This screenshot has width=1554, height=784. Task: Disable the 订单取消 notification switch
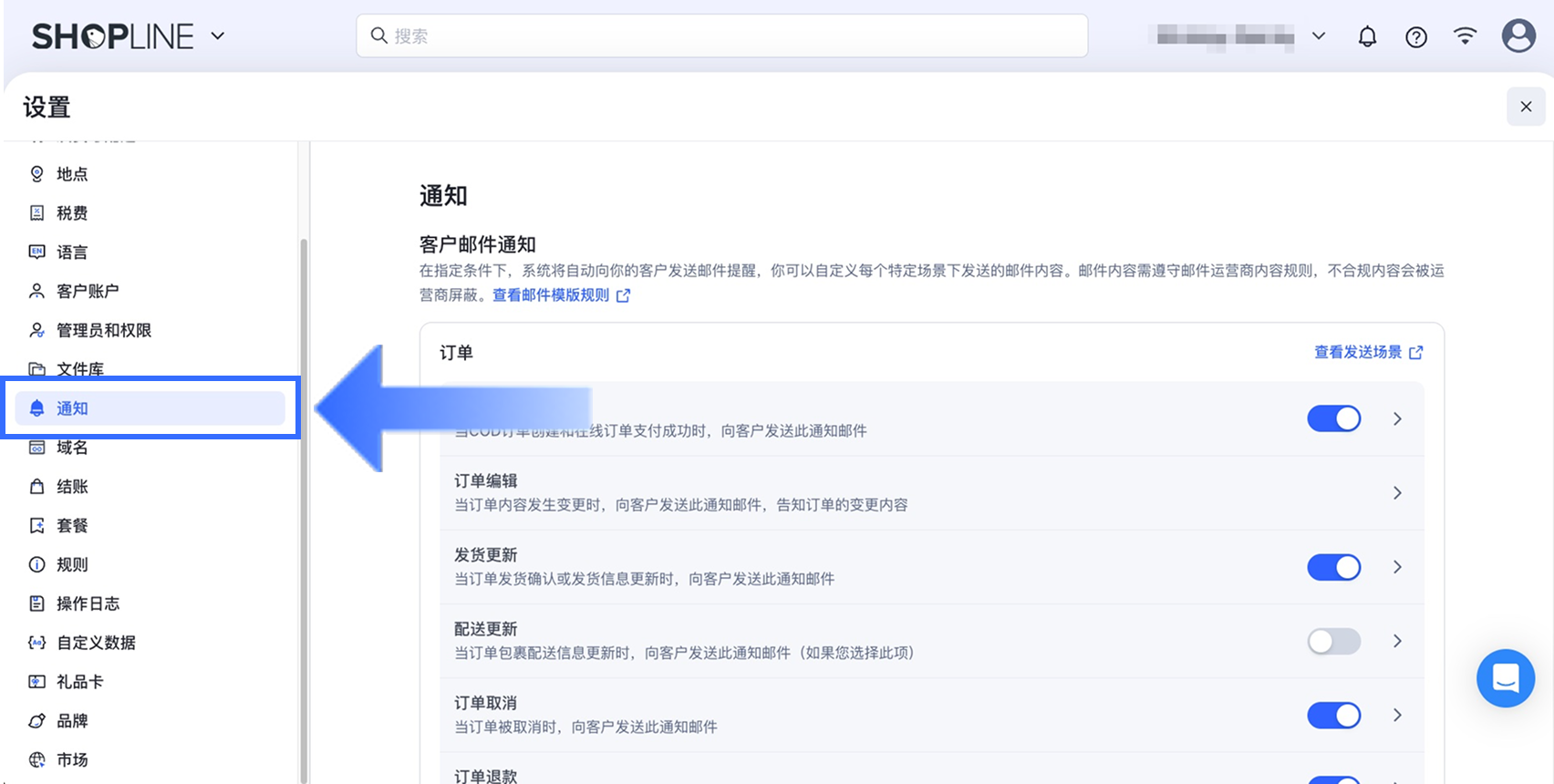[1333, 715]
